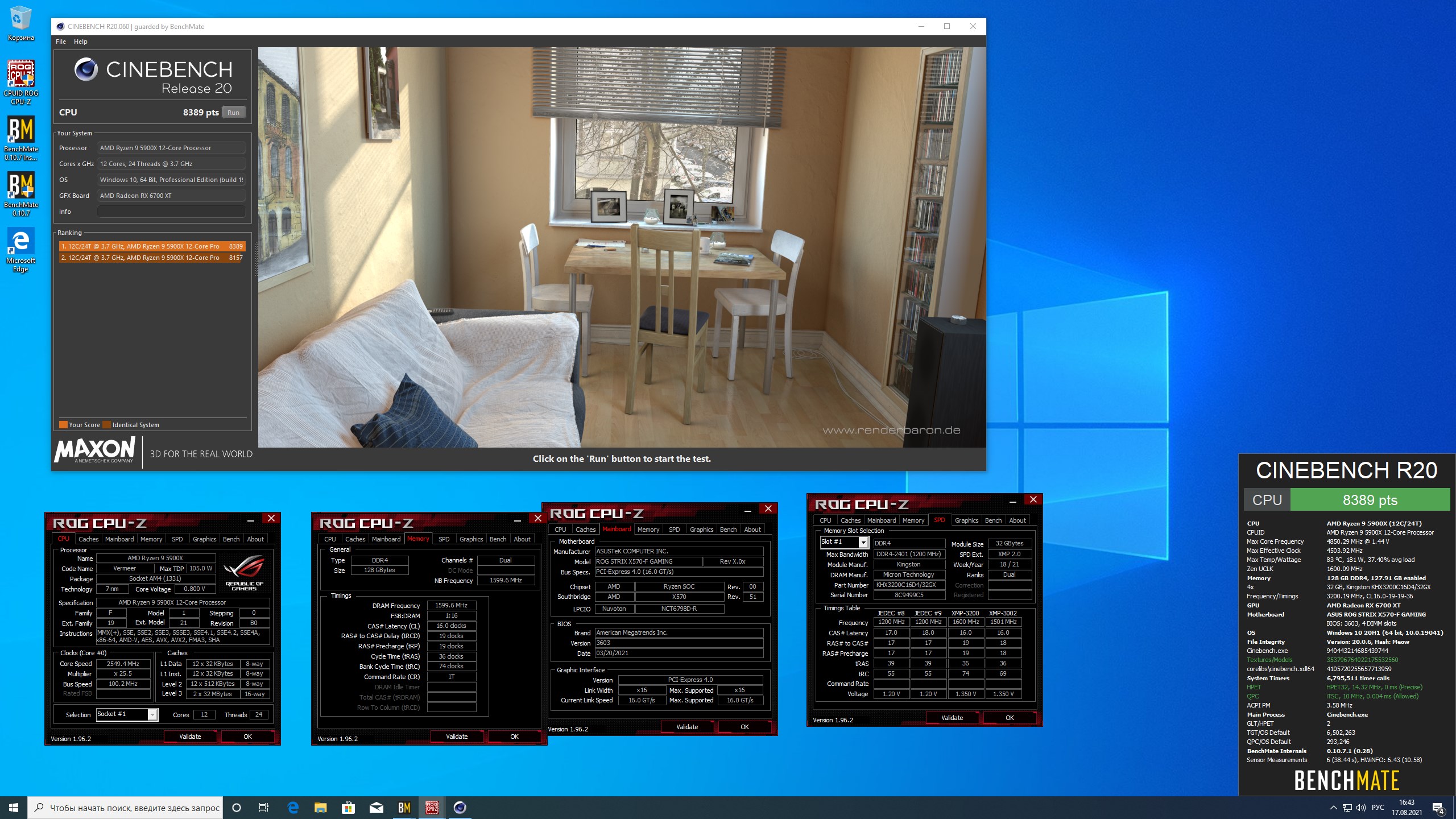
Task: Minimize the first ROG CPU-Z CPU window
Action: coord(250,520)
